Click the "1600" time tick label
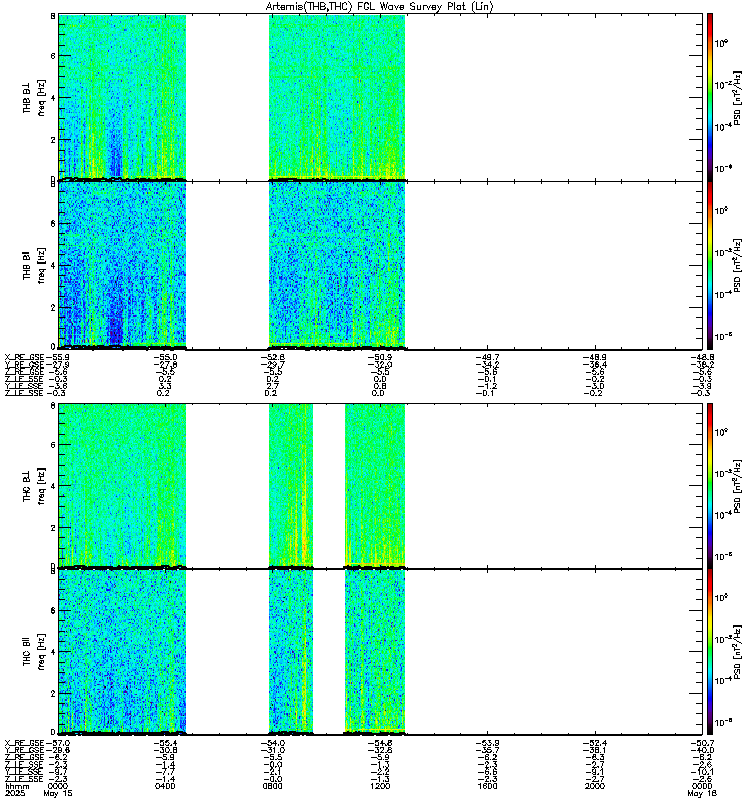 coord(487,786)
